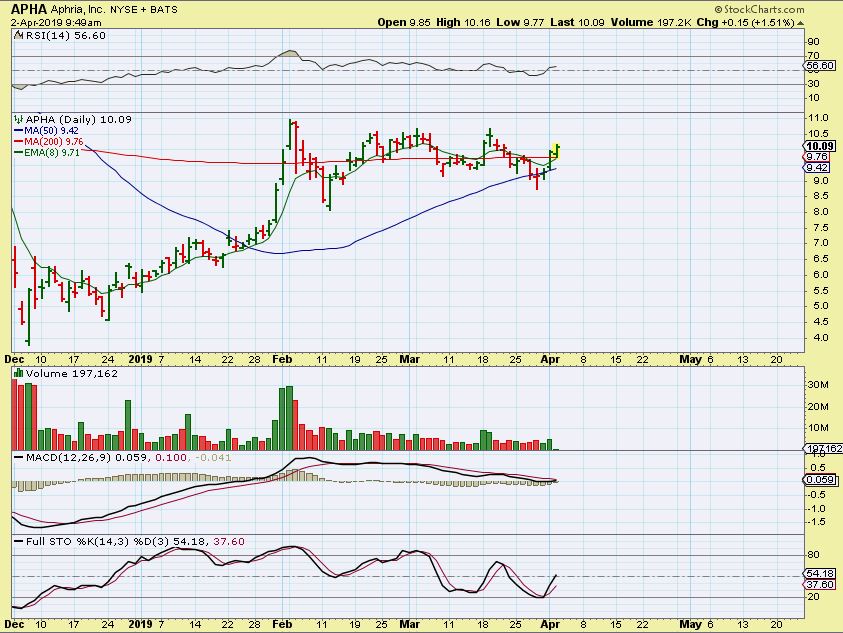The width and height of the screenshot is (843, 633).
Task: Select the RSI(14) indicator label
Action: [x=49, y=33]
